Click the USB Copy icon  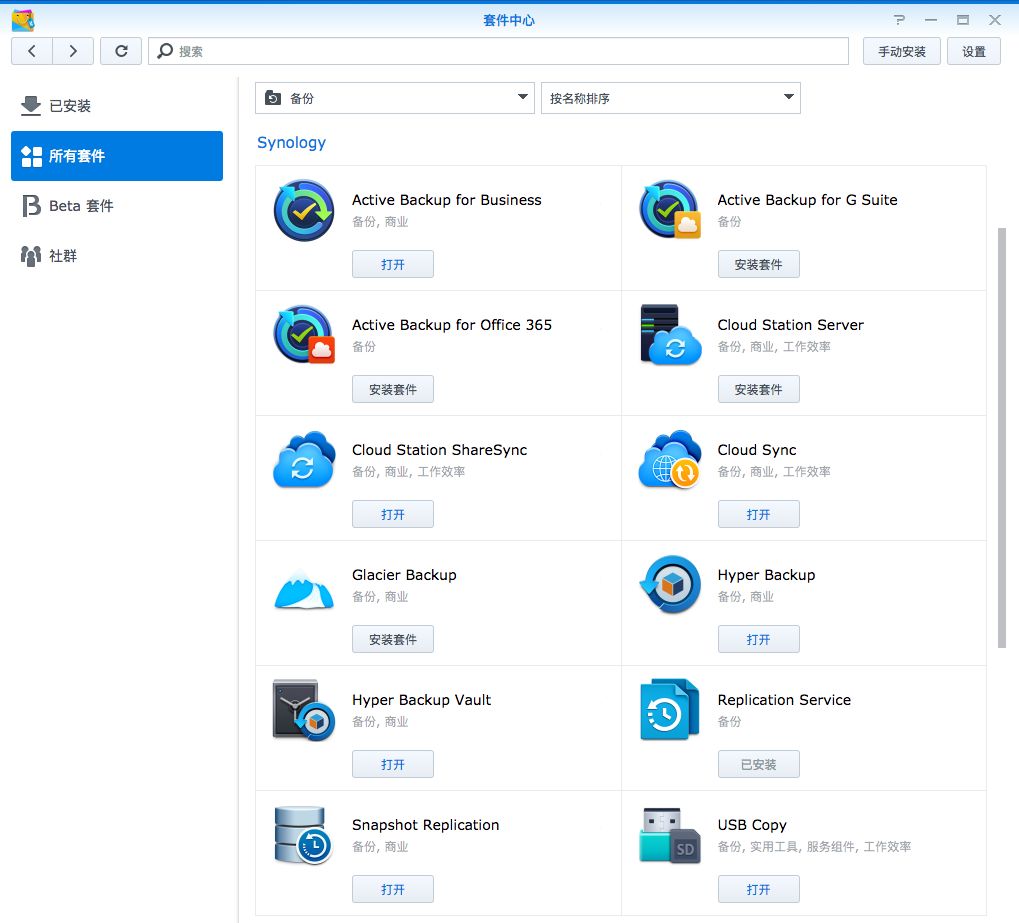coord(670,835)
